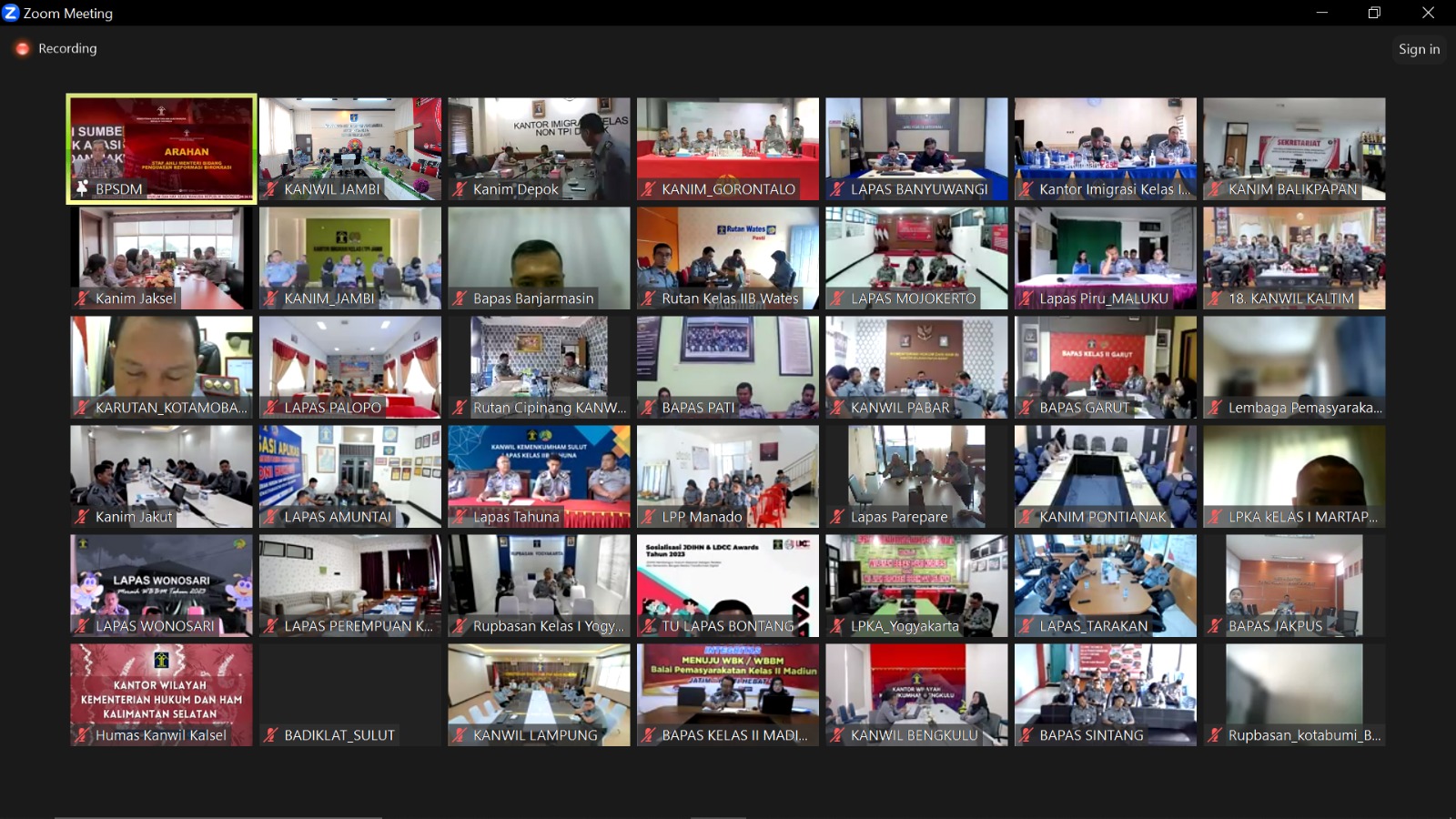Screen dimensions: 1456x819
Task: Click muted mic icon on Lapas Tahuna tile
Action: (x=460, y=517)
